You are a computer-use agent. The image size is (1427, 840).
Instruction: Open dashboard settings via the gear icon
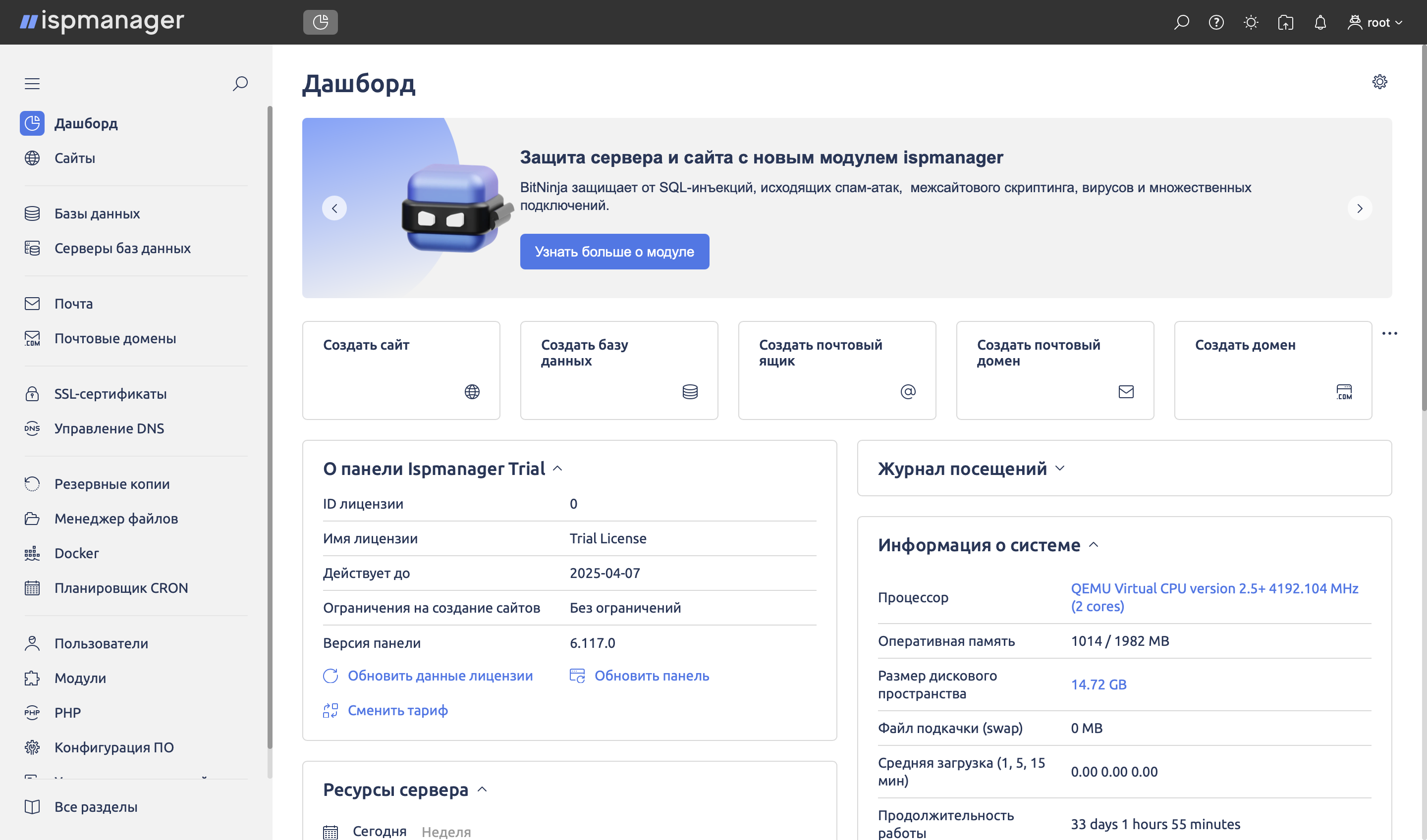tap(1380, 82)
